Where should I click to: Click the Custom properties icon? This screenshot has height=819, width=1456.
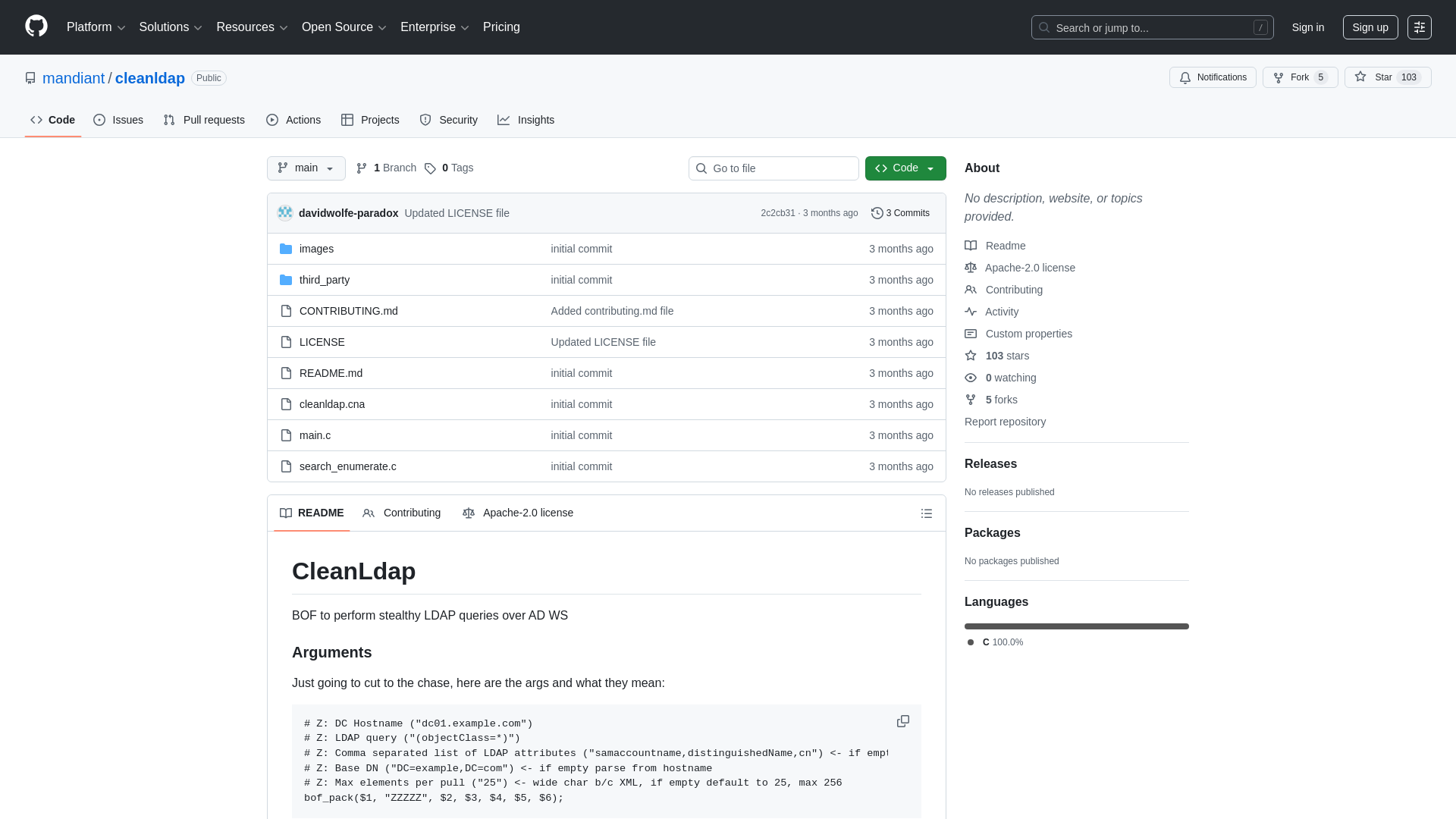(971, 334)
